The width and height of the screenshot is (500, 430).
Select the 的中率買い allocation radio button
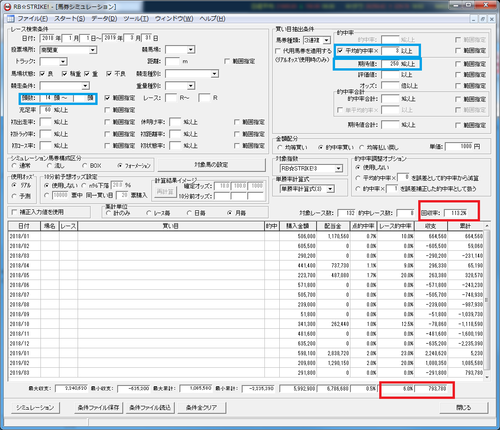pyautogui.click(x=321, y=147)
